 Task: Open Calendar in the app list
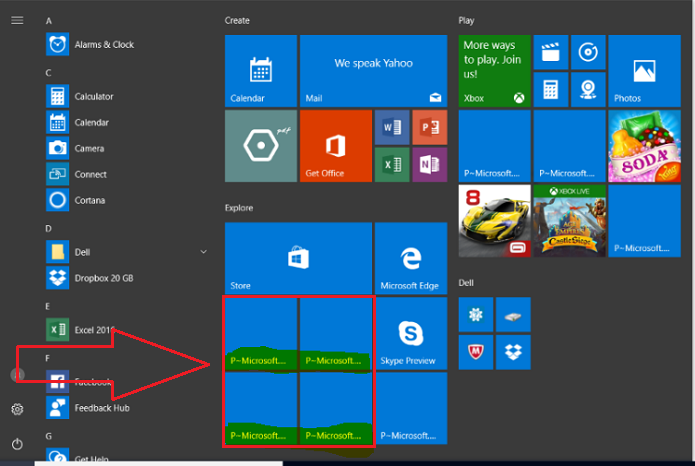click(x=78, y=122)
